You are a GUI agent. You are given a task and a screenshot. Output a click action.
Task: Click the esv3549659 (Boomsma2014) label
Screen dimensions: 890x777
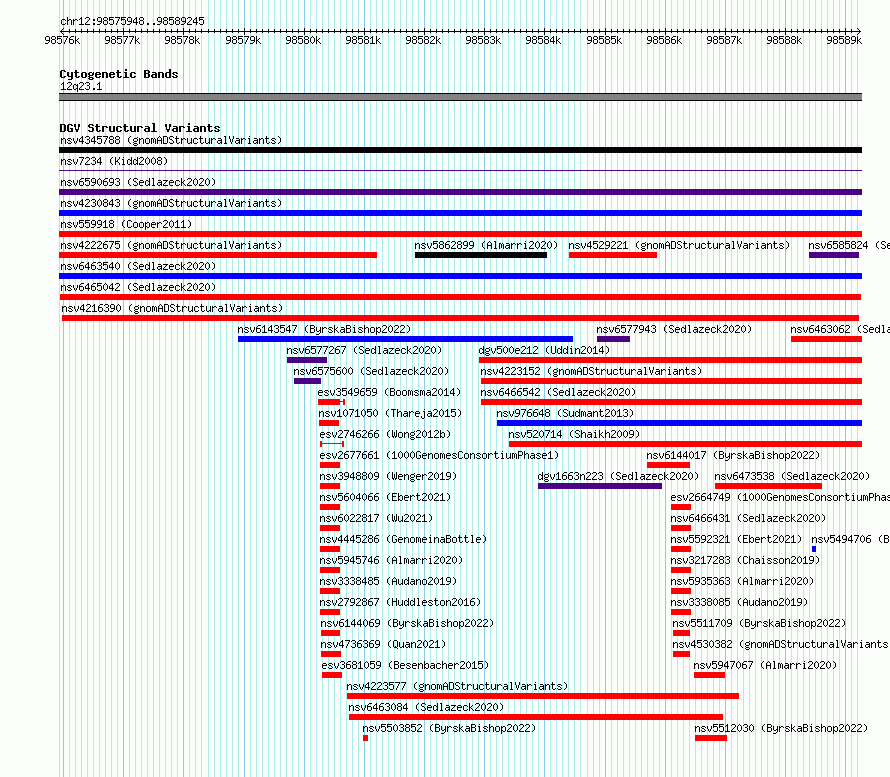coord(389,392)
